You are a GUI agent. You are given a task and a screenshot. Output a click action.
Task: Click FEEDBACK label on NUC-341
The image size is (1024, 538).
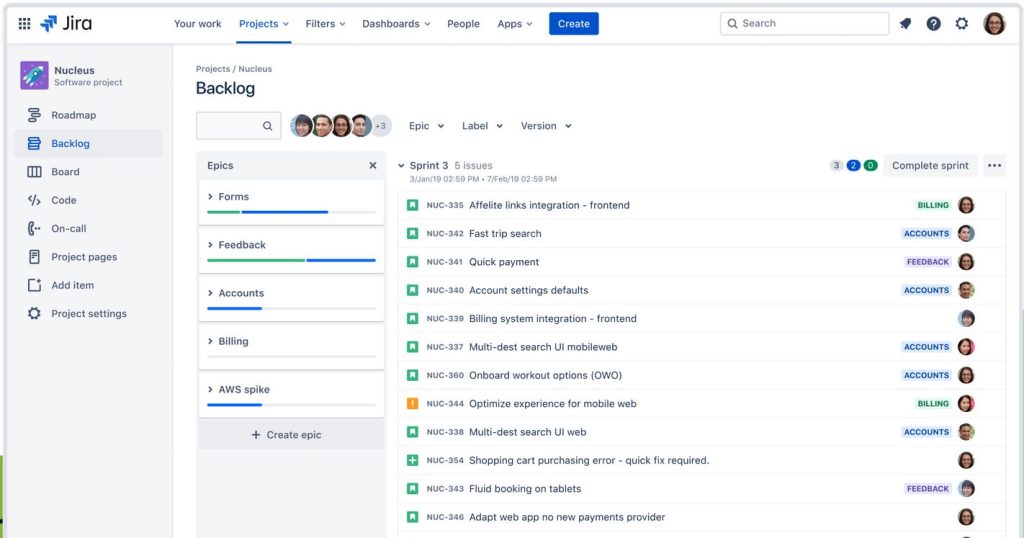(927, 262)
